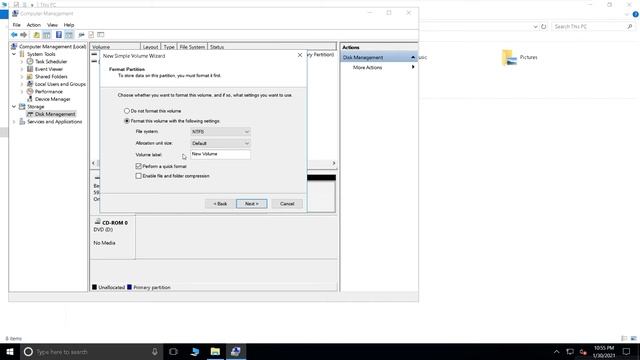The image size is (640, 360).
Task: Expand Services and Applications node
Action: (x=14, y=122)
